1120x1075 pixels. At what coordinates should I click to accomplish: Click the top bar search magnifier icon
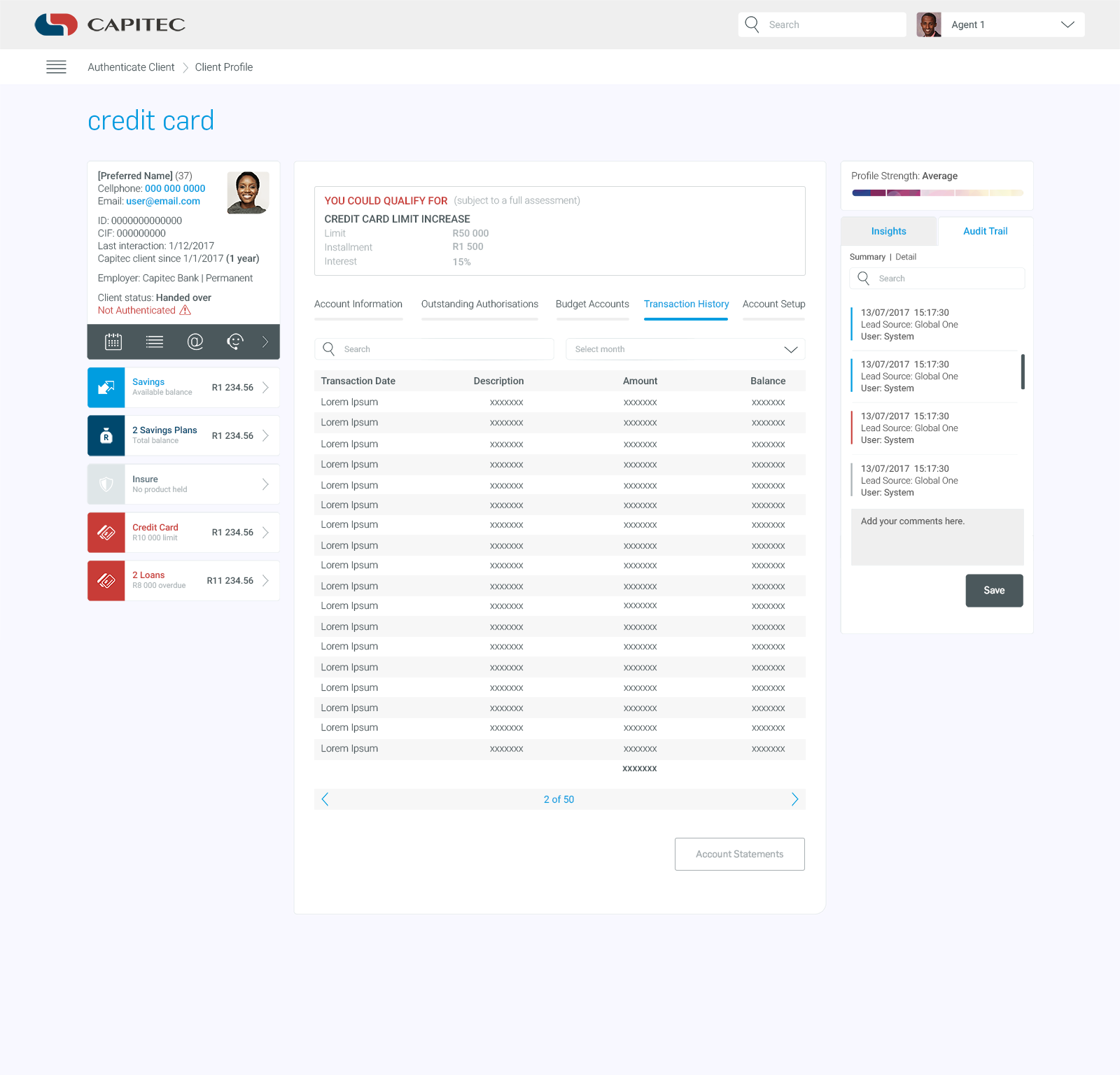click(x=752, y=24)
